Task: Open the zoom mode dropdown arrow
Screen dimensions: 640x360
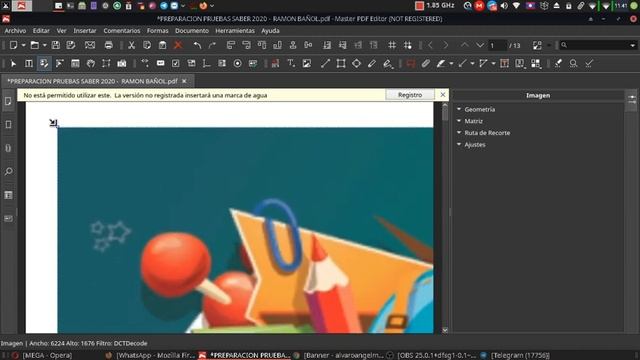Action: pos(549,45)
